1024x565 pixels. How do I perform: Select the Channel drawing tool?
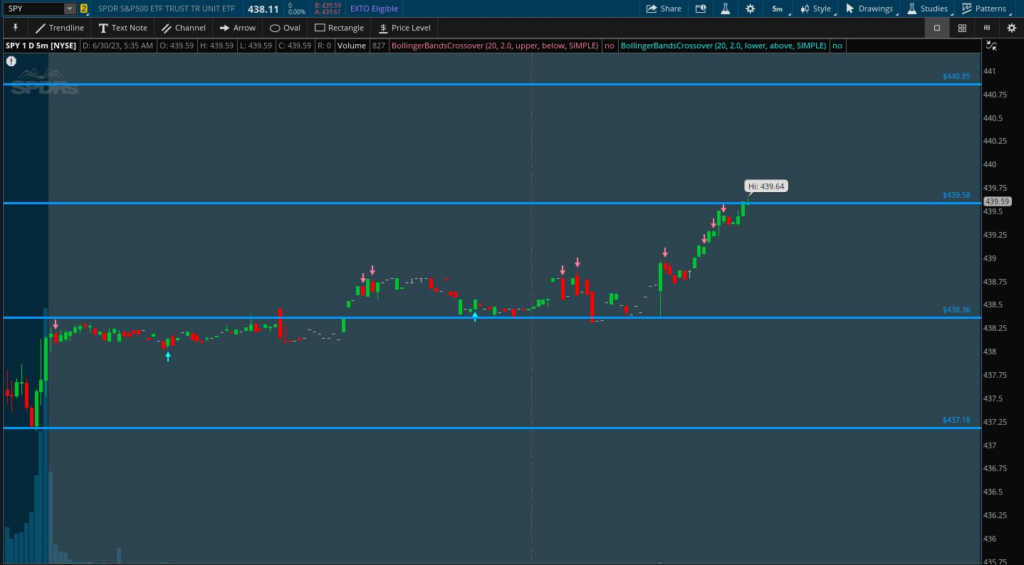point(184,27)
